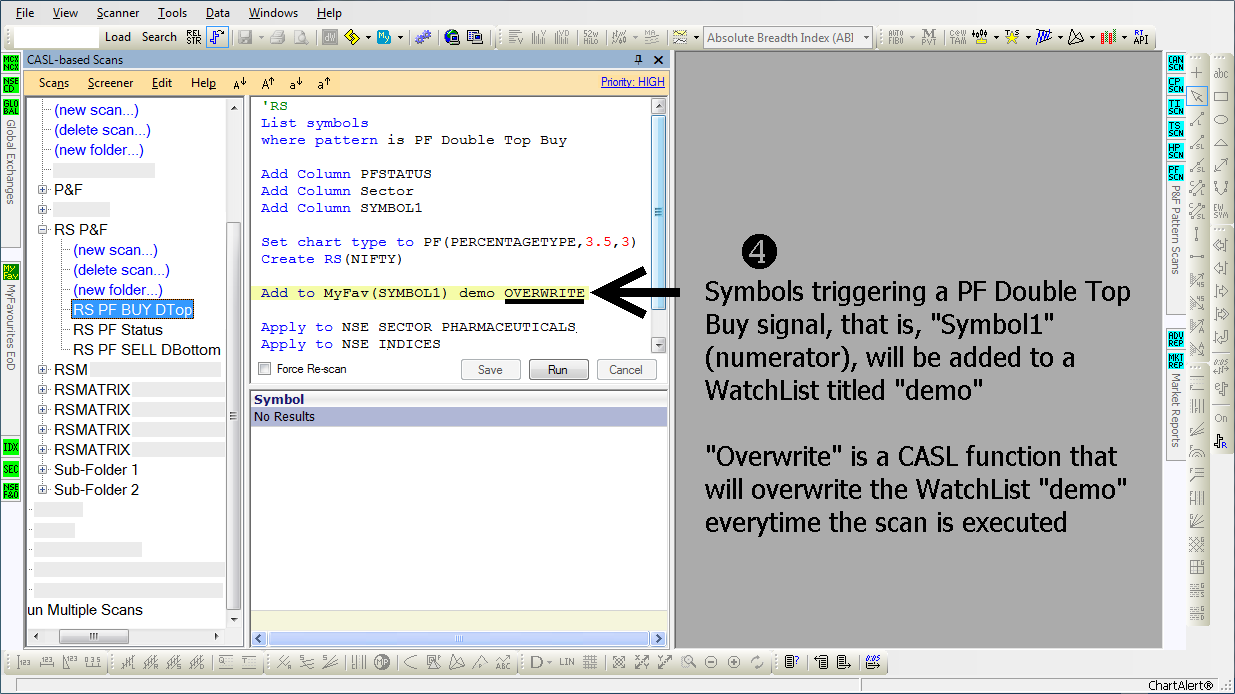Open the File menu
Image resolution: width=1235 pixels, height=694 pixels.
coord(25,13)
